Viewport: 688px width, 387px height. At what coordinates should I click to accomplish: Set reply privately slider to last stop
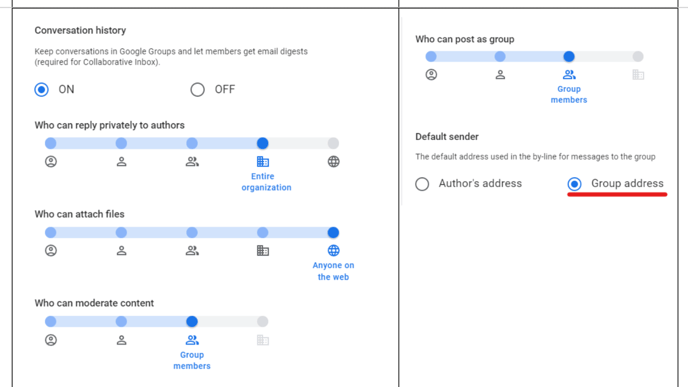click(333, 143)
